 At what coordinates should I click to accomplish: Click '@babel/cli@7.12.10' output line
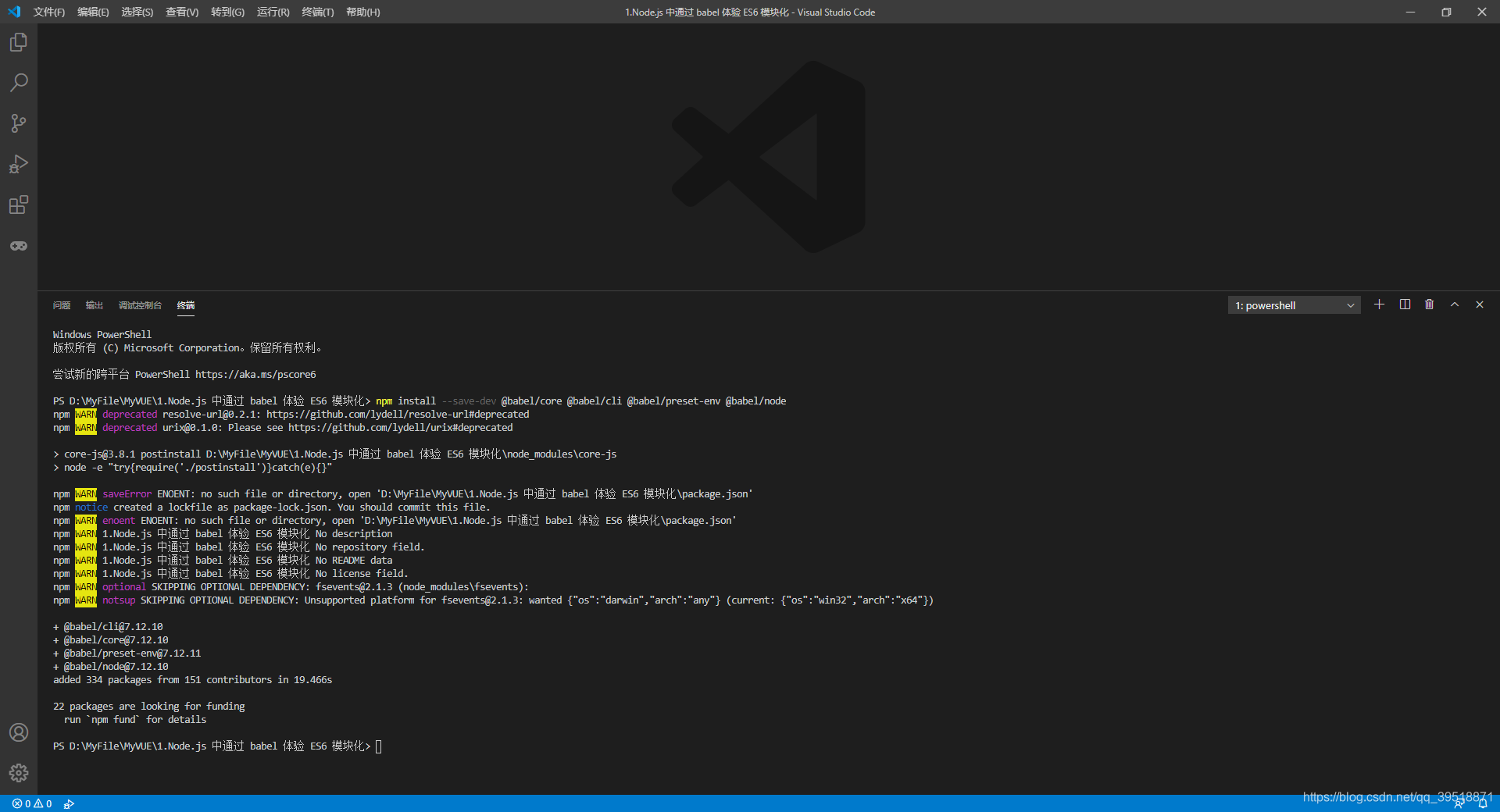point(108,627)
